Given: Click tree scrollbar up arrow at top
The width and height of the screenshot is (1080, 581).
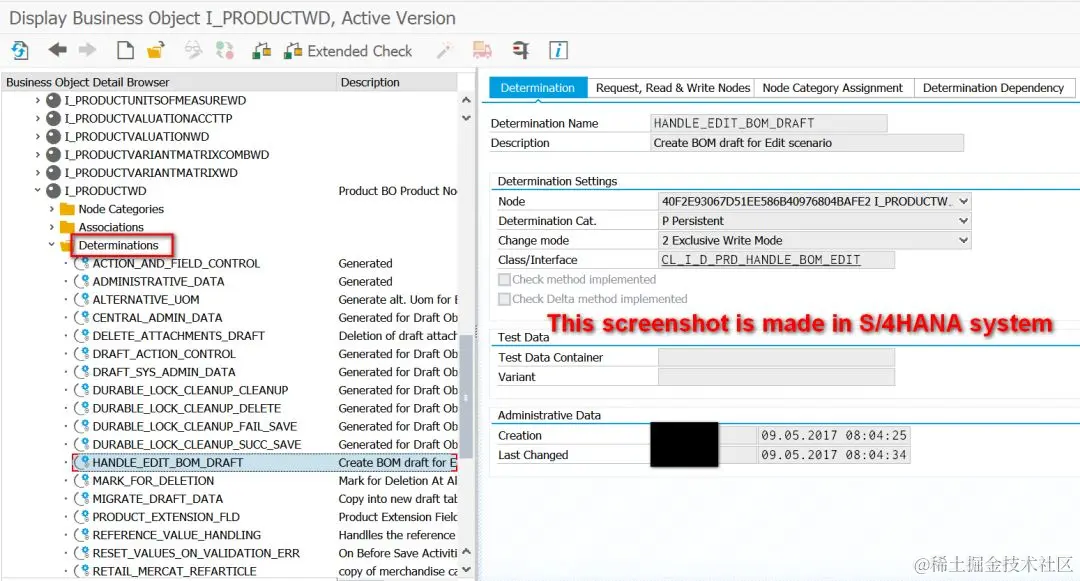Looking at the screenshot, I should 466,100.
